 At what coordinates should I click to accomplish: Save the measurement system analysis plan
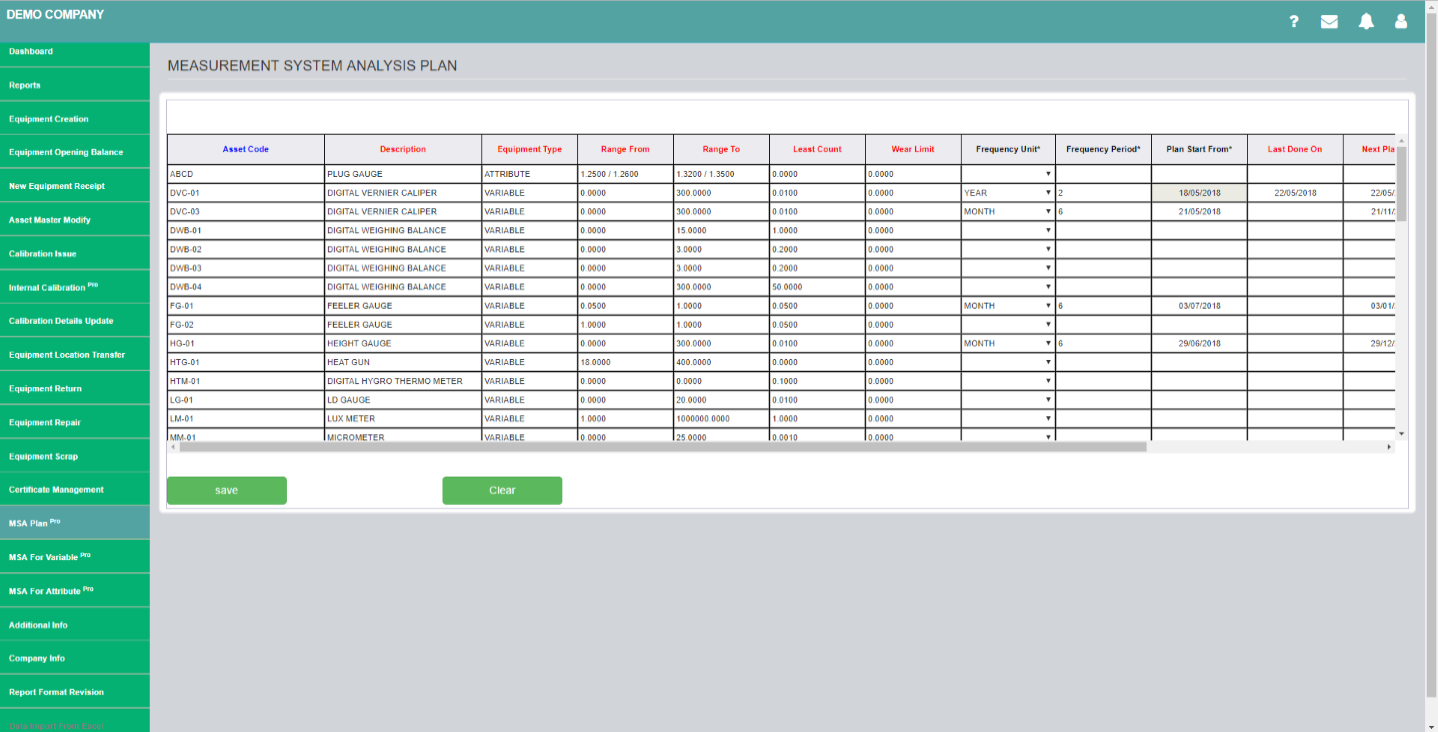226,490
